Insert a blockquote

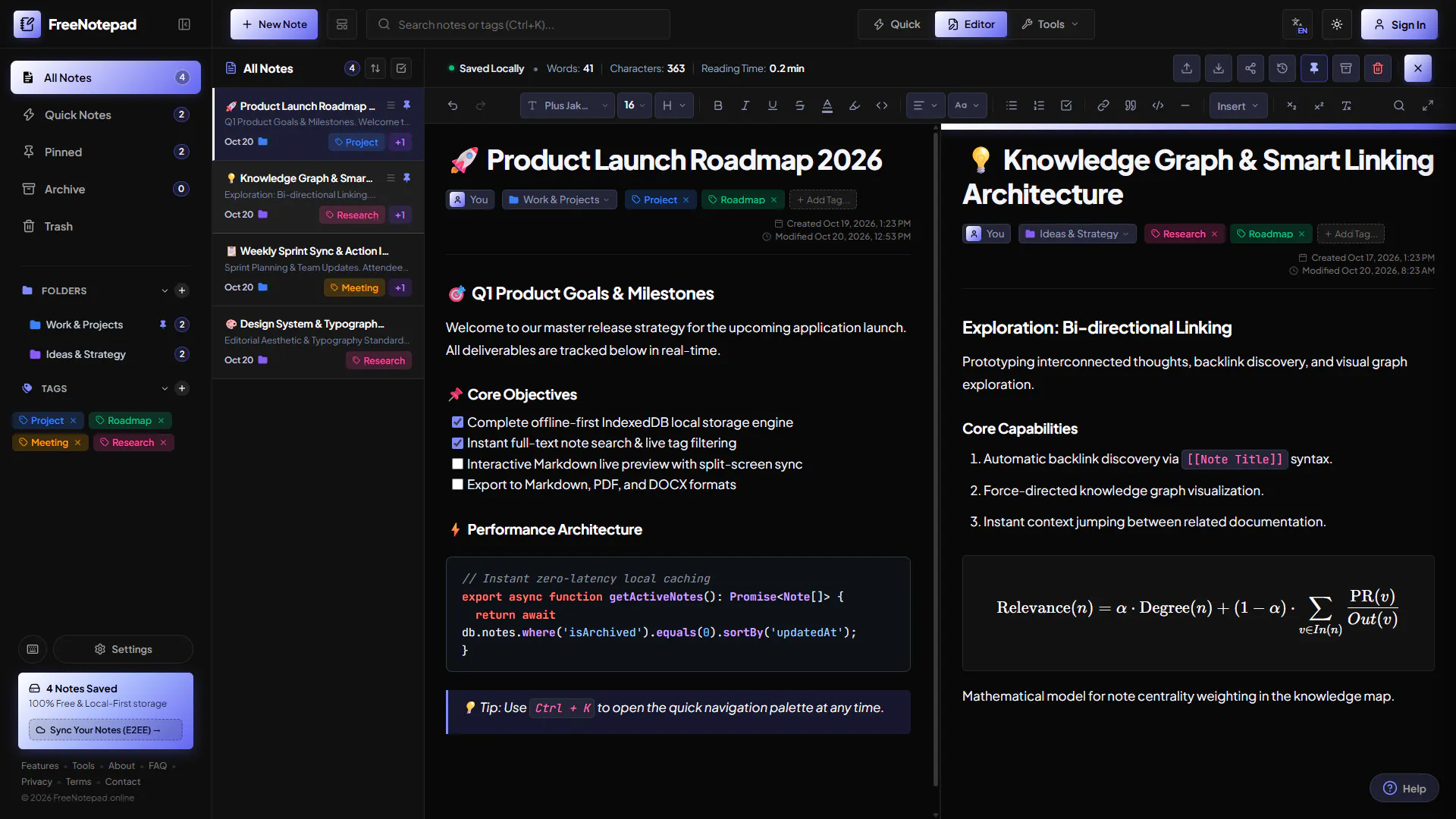pyautogui.click(x=1130, y=106)
